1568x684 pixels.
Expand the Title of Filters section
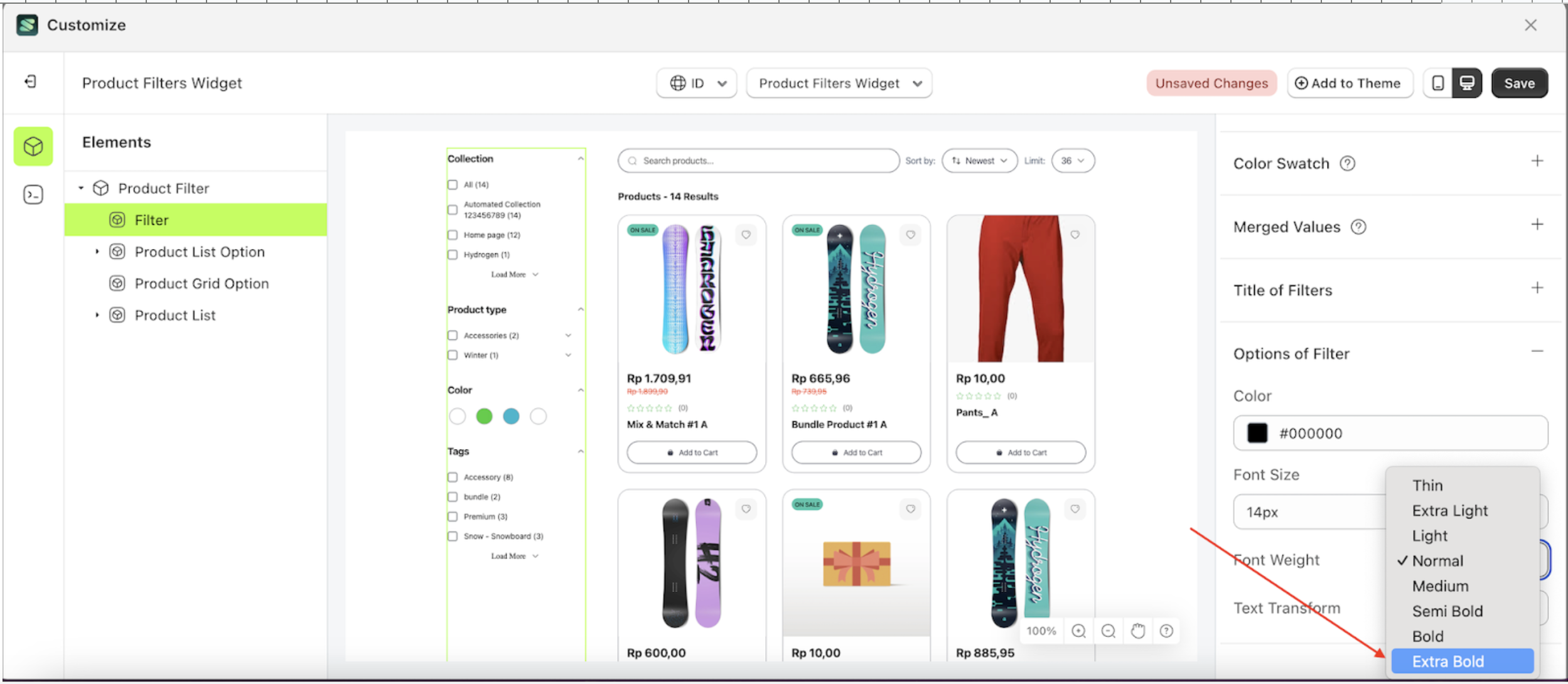[x=1537, y=288]
